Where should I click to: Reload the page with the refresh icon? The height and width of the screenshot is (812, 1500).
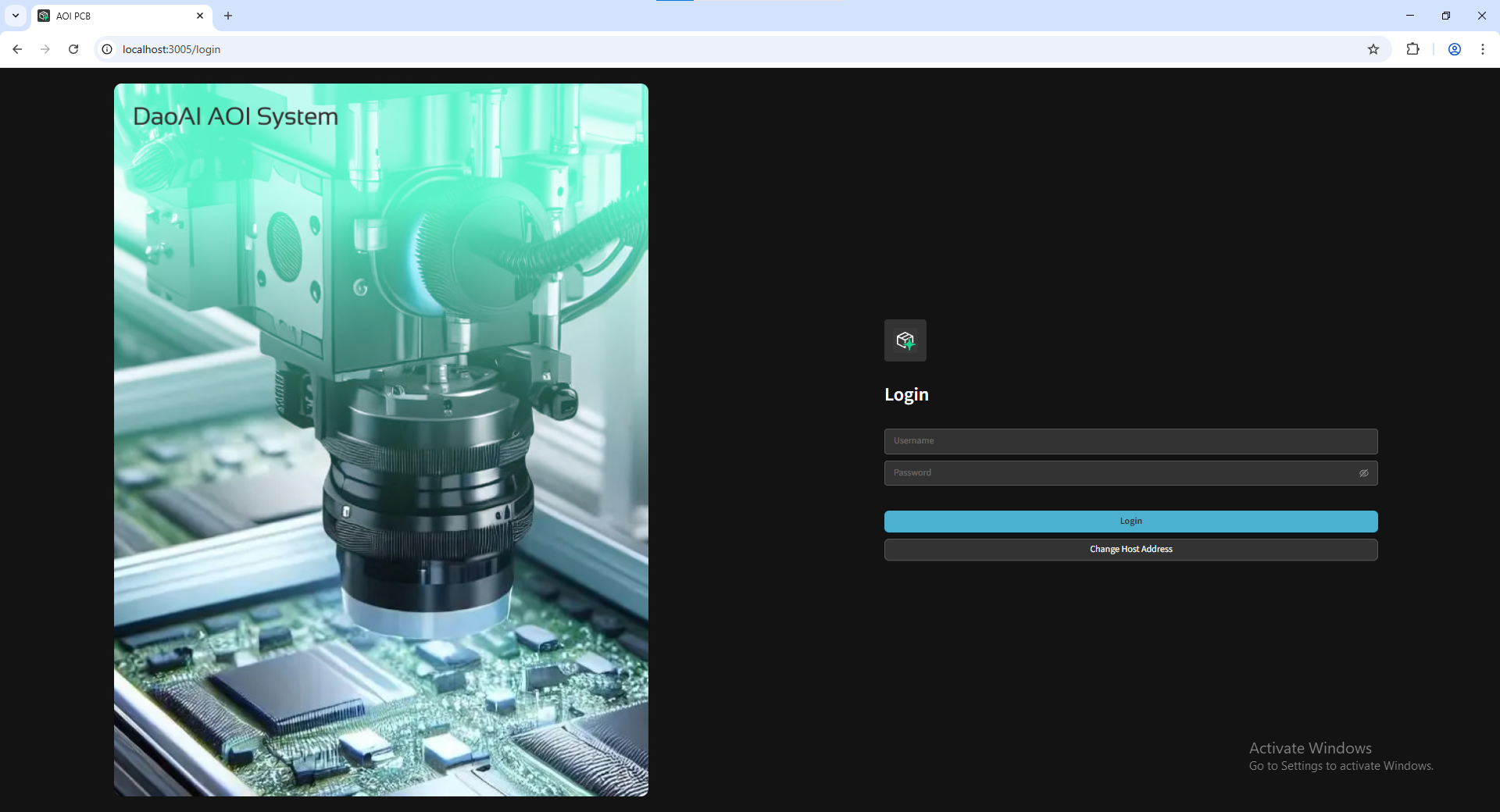point(73,49)
